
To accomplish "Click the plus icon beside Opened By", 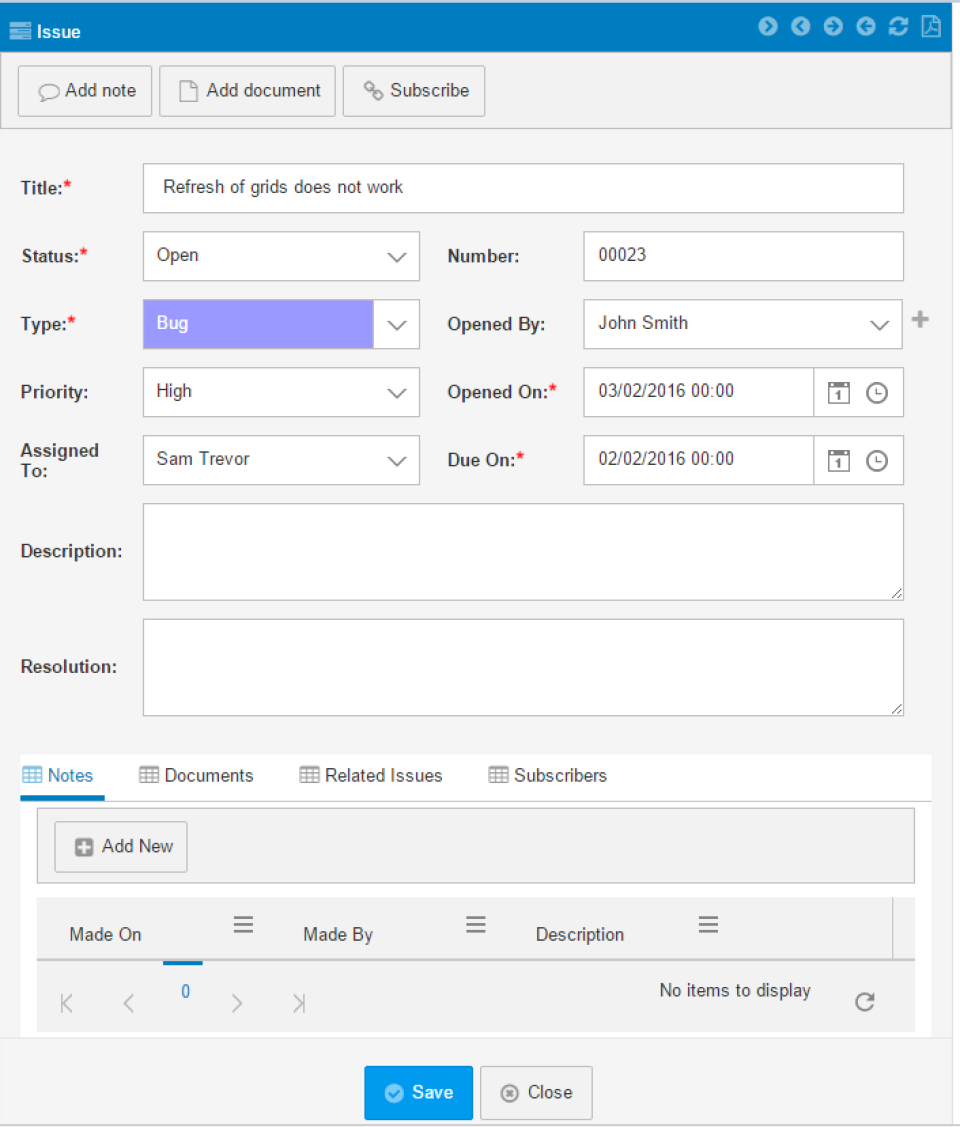I will point(920,320).
